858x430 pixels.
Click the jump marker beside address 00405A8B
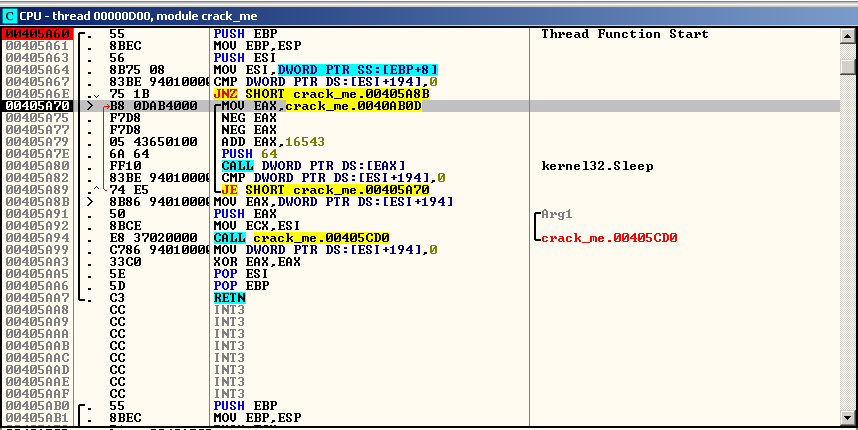click(x=91, y=201)
